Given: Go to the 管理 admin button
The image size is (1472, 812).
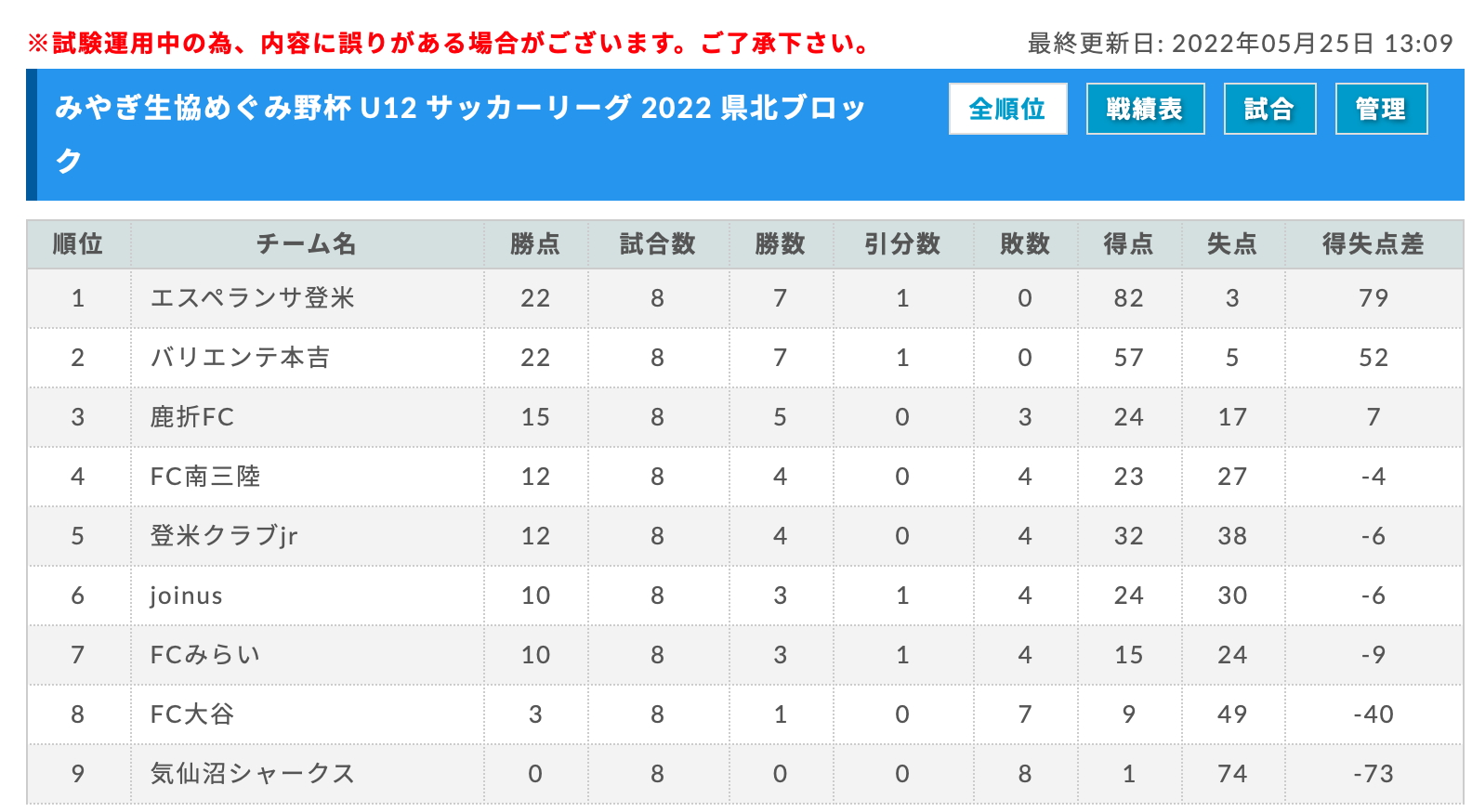Looking at the screenshot, I should click(x=1381, y=109).
